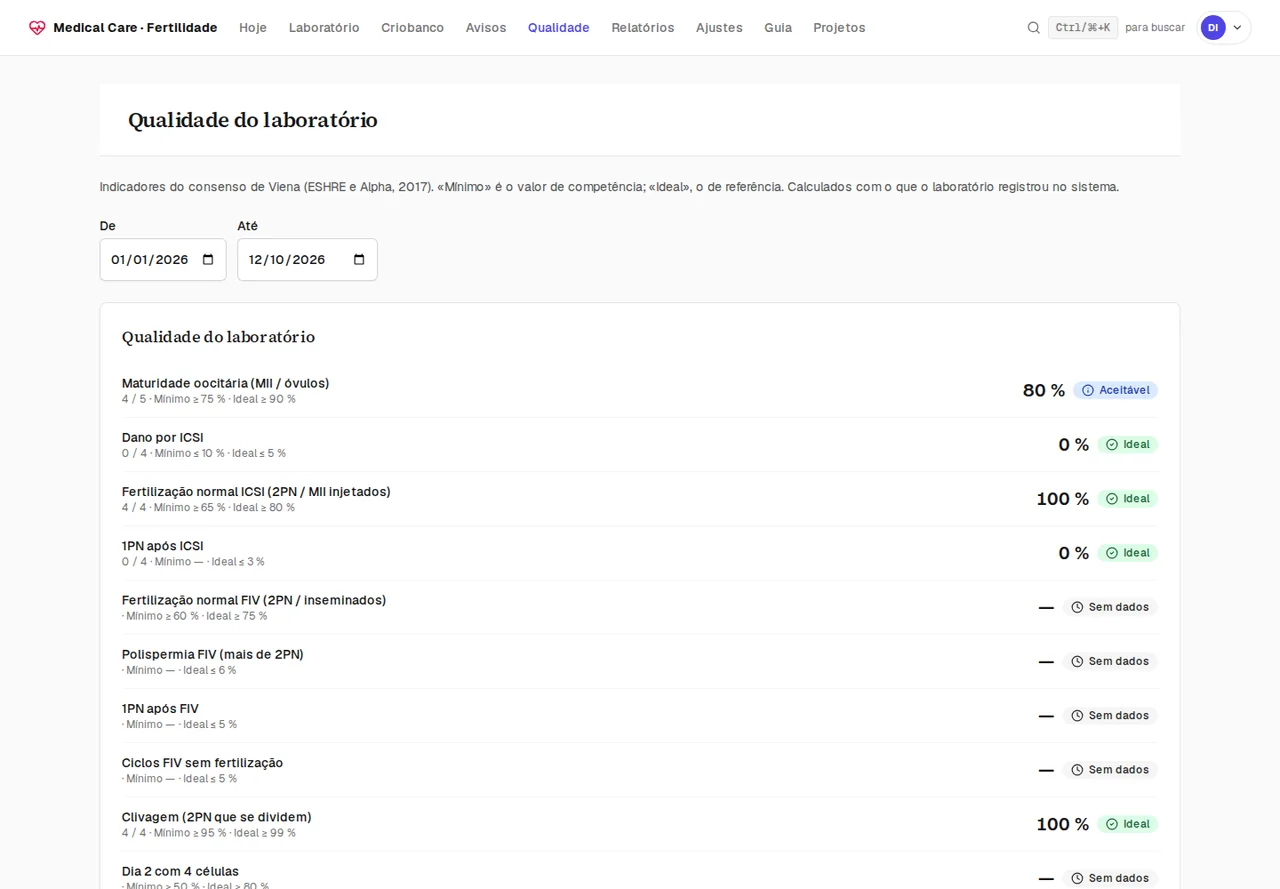Viewport: 1280px width, 889px height.
Task: Open the DI user avatar
Action: pos(1213,28)
